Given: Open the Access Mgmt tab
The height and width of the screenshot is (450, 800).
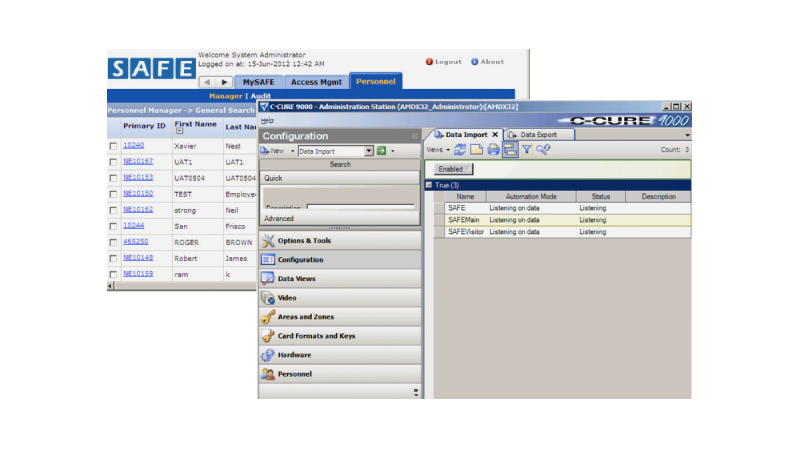Looking at the screenshot, I should 316,82.
